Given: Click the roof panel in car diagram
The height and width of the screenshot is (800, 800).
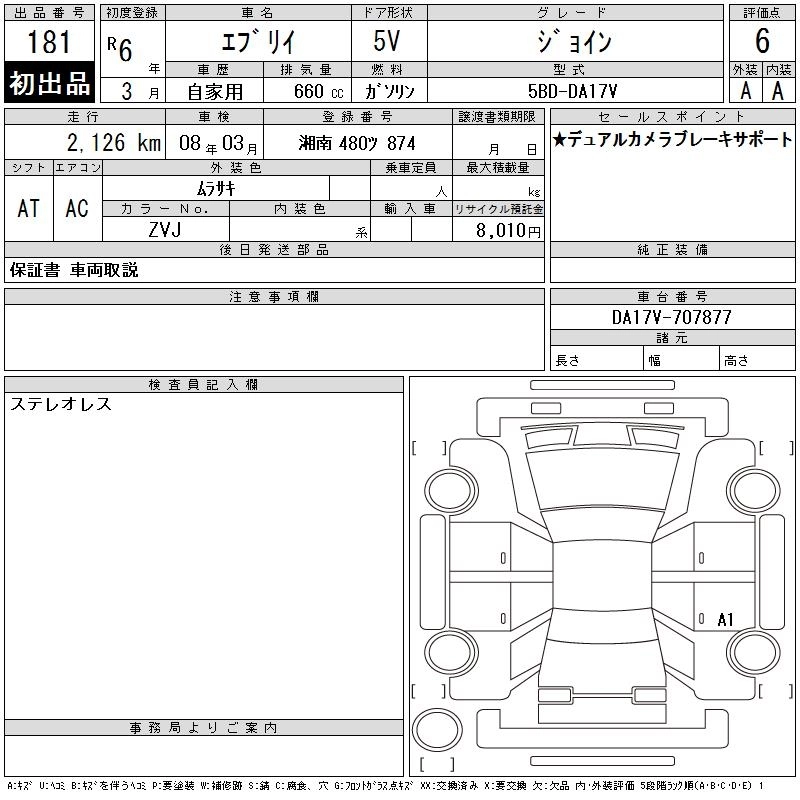Looking at the screenshot, I should (602, 576).
